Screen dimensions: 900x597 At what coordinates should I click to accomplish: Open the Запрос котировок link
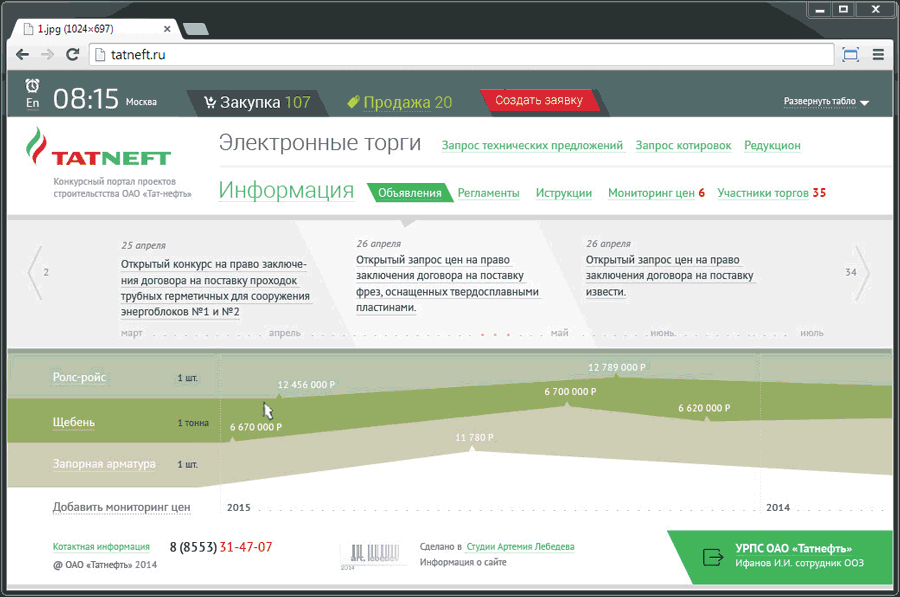(x=683, y=146)
